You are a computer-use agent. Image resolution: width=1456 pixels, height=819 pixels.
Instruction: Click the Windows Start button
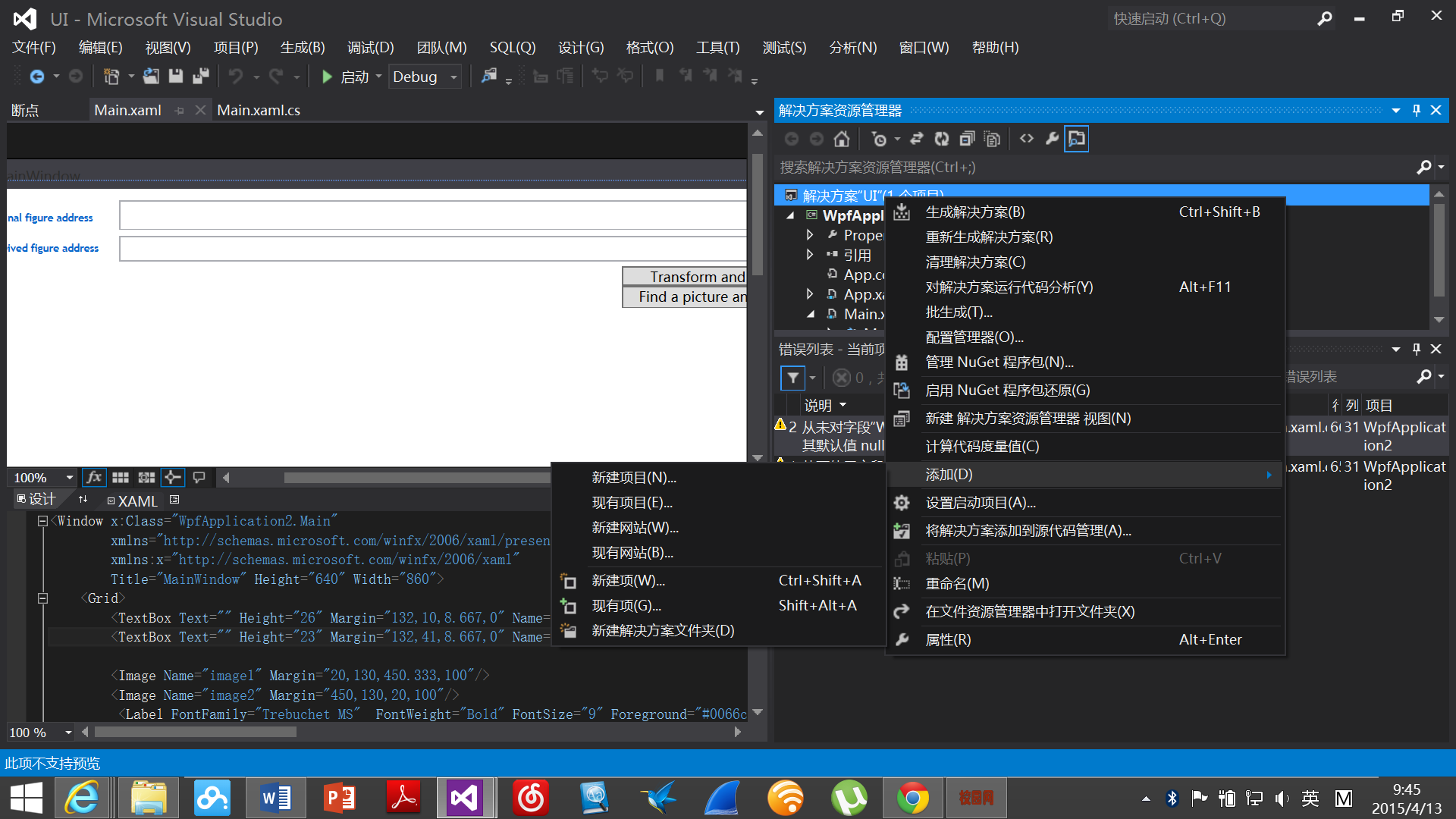point(26,798)
